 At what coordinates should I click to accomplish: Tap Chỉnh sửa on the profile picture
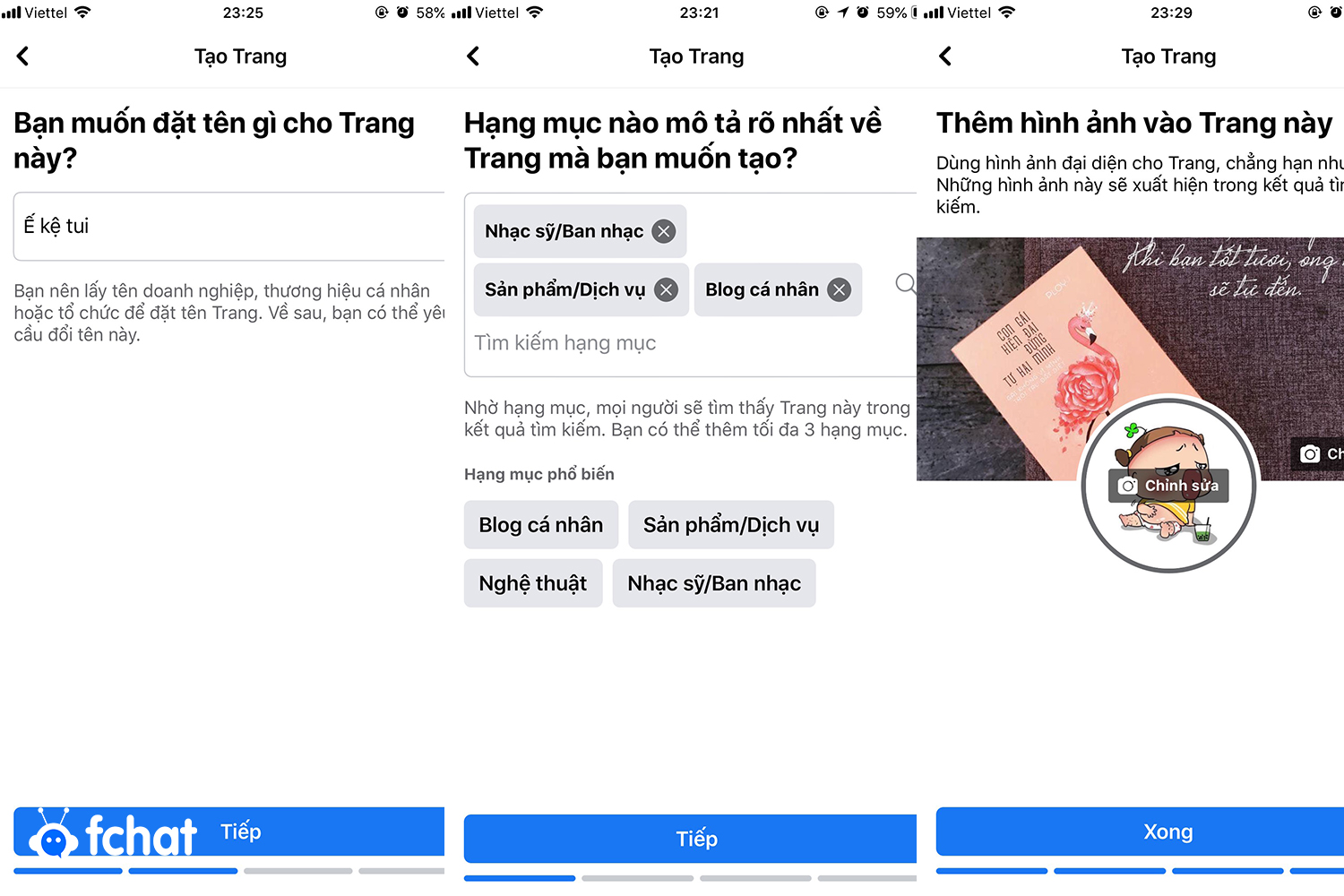pyautogui.click(x=1168, y=486)
